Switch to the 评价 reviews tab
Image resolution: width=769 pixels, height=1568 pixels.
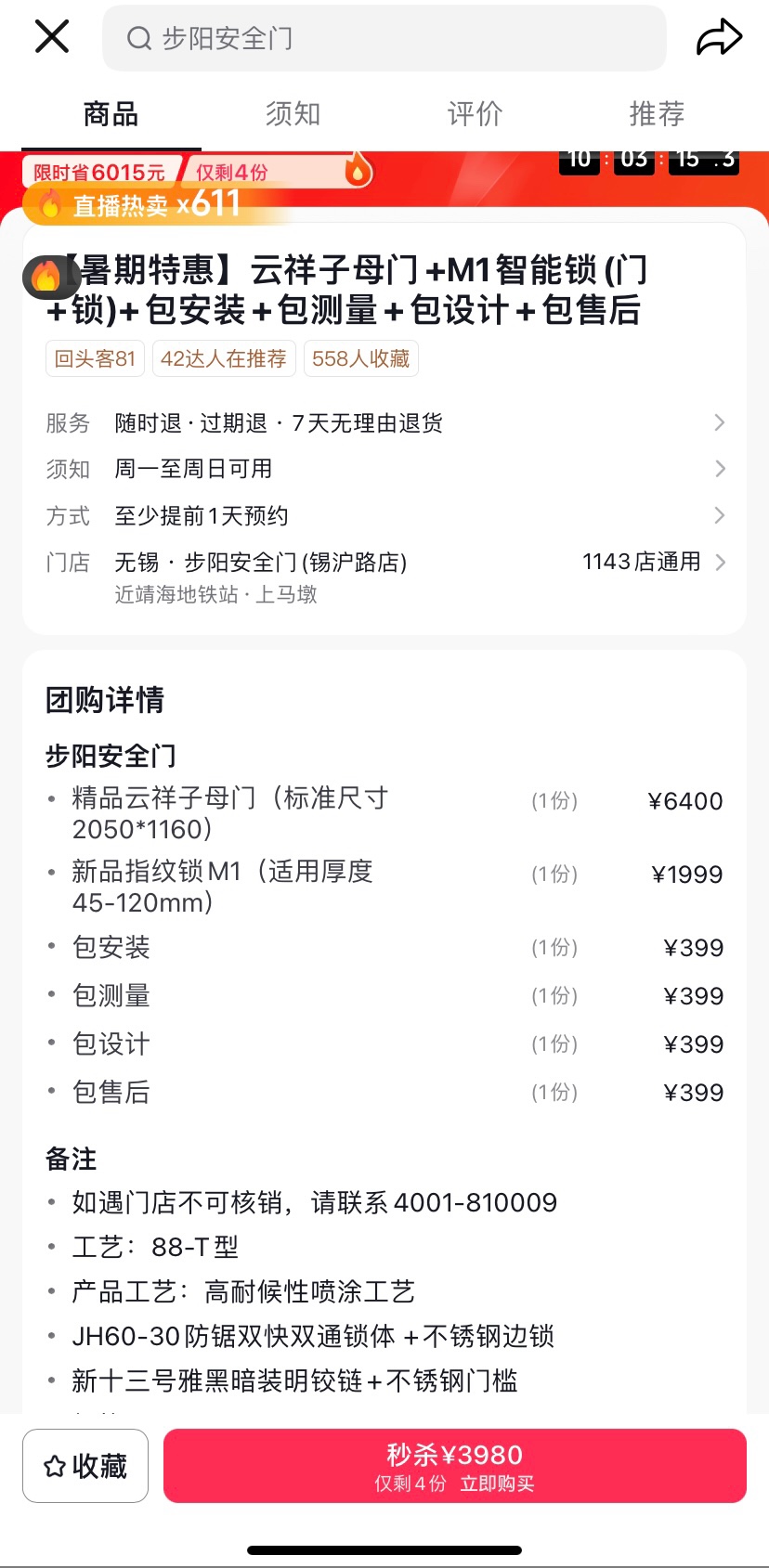pos(475,114)
